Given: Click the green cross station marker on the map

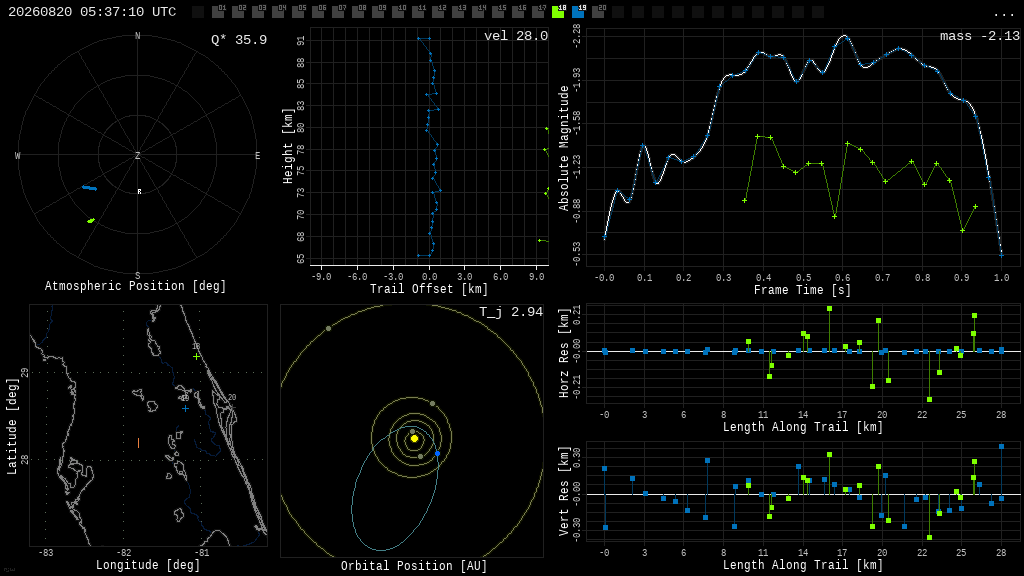Looking at the screenshot, I should tap(197, 357).
